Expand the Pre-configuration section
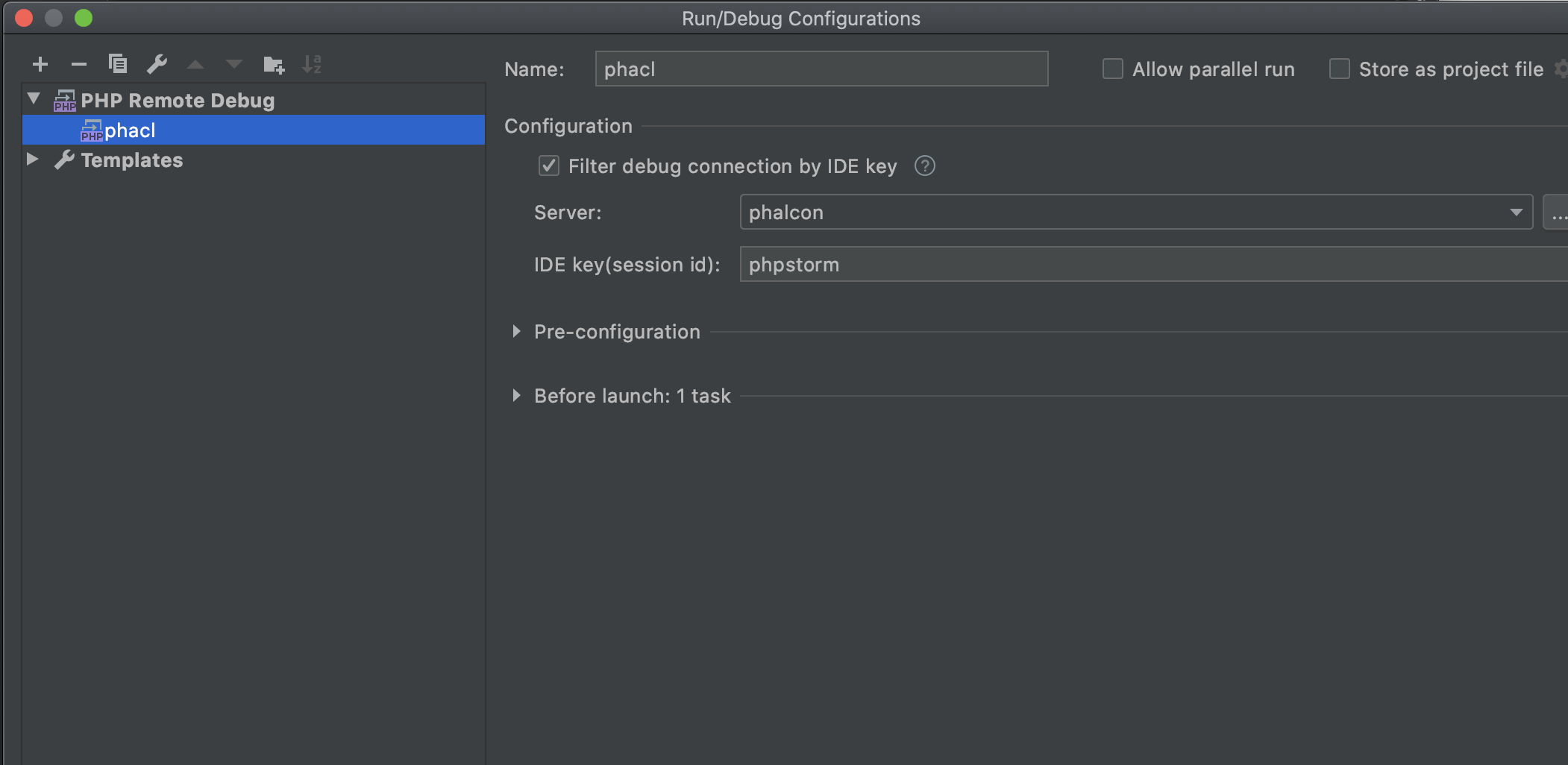The image size is (1568, 765). [x=516, y=332]
